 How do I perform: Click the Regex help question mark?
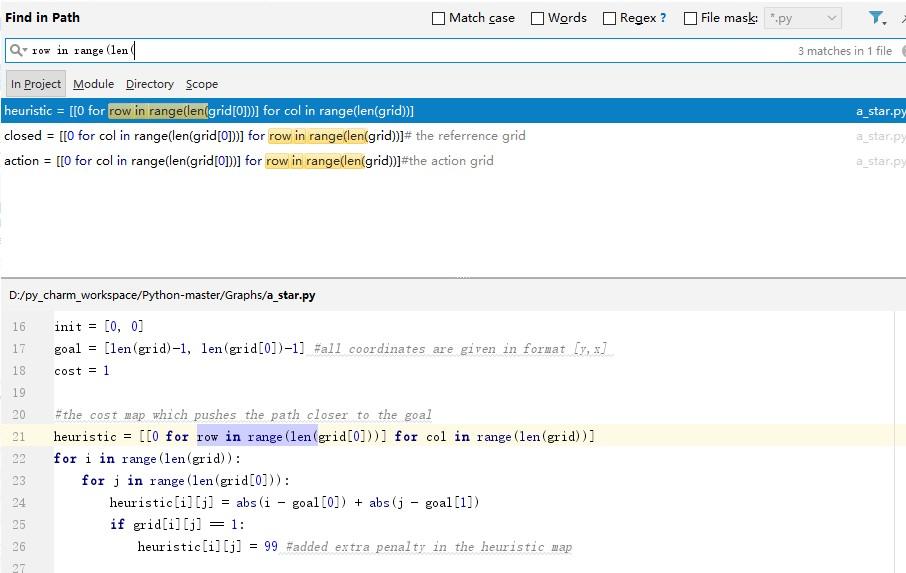pos(663,18)
